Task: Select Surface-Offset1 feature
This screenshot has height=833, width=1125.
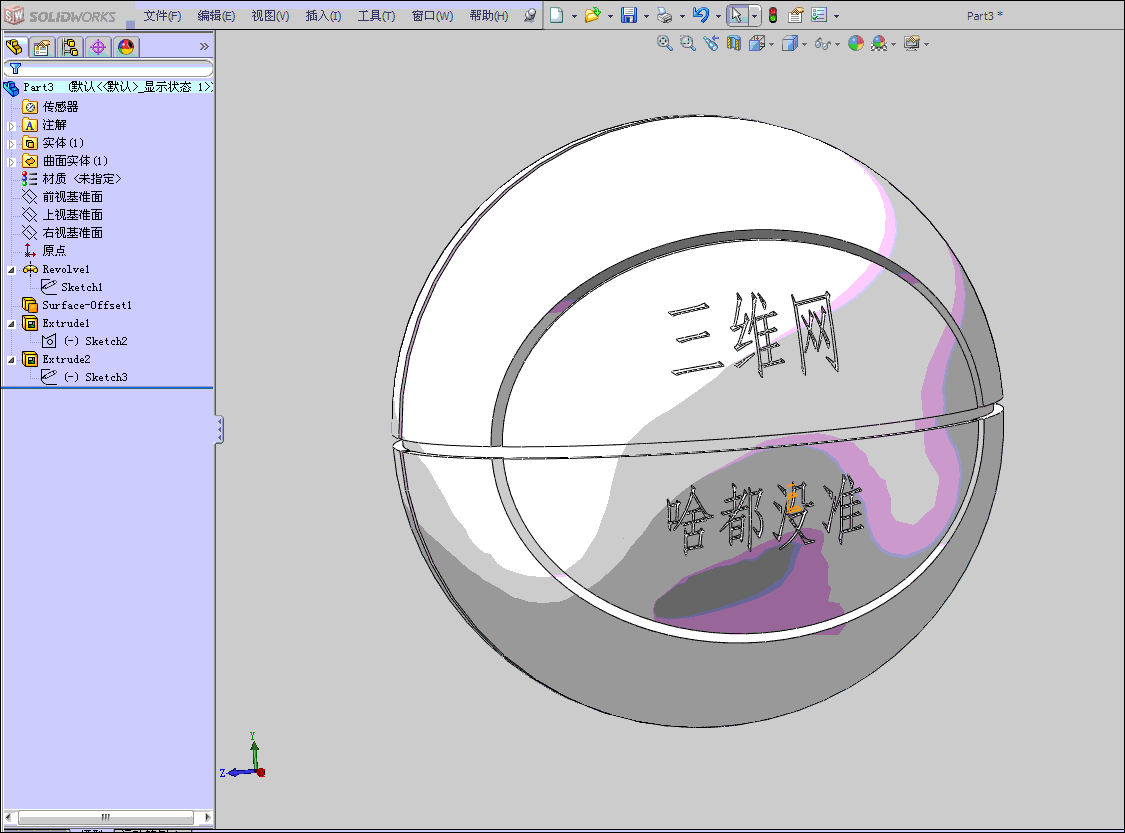Action: pos(87,305)
